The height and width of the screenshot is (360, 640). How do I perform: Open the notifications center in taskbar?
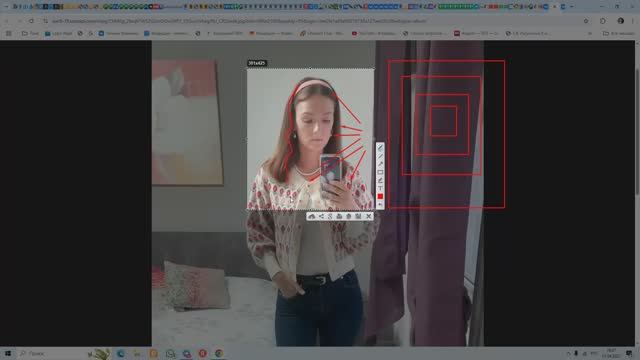[x=629, y=353]
